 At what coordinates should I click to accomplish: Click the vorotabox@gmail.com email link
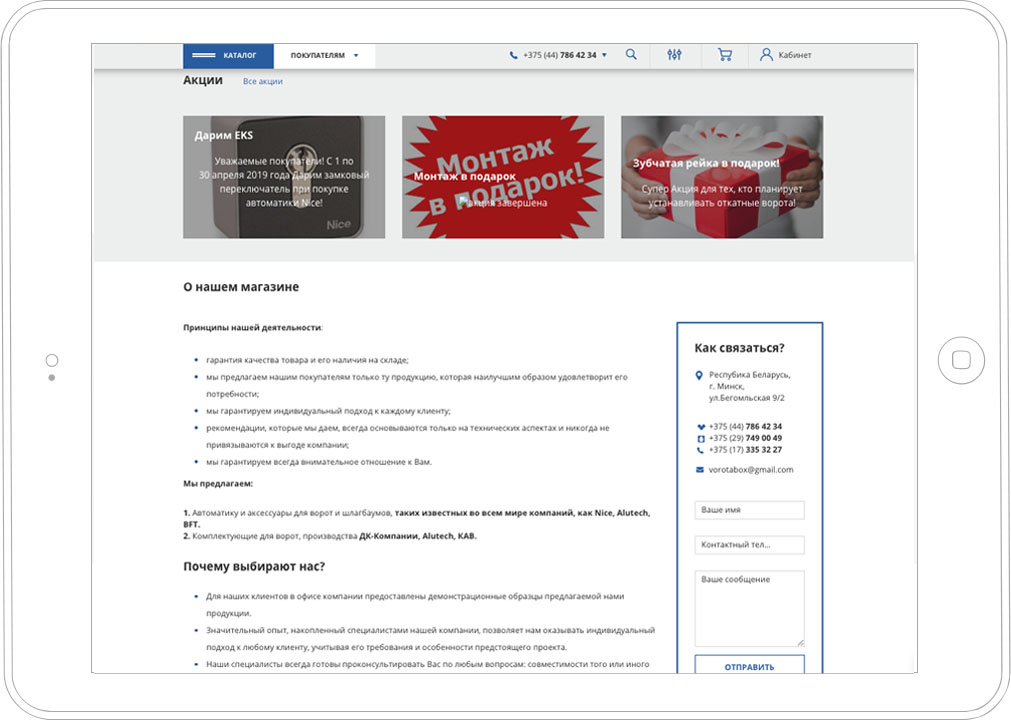click(x=751, y=470)
